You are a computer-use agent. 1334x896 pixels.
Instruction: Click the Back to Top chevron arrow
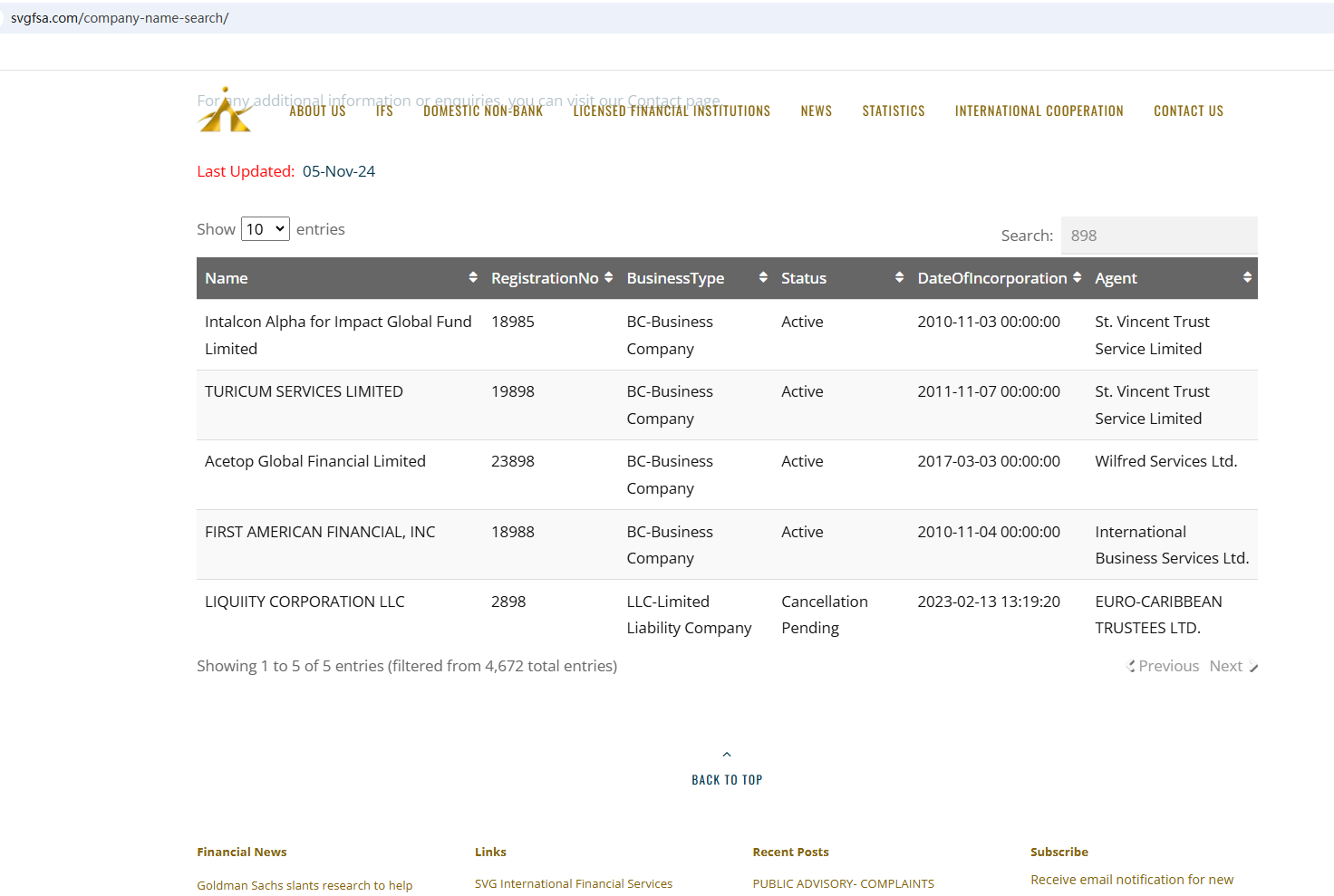(x=727, y=755)
